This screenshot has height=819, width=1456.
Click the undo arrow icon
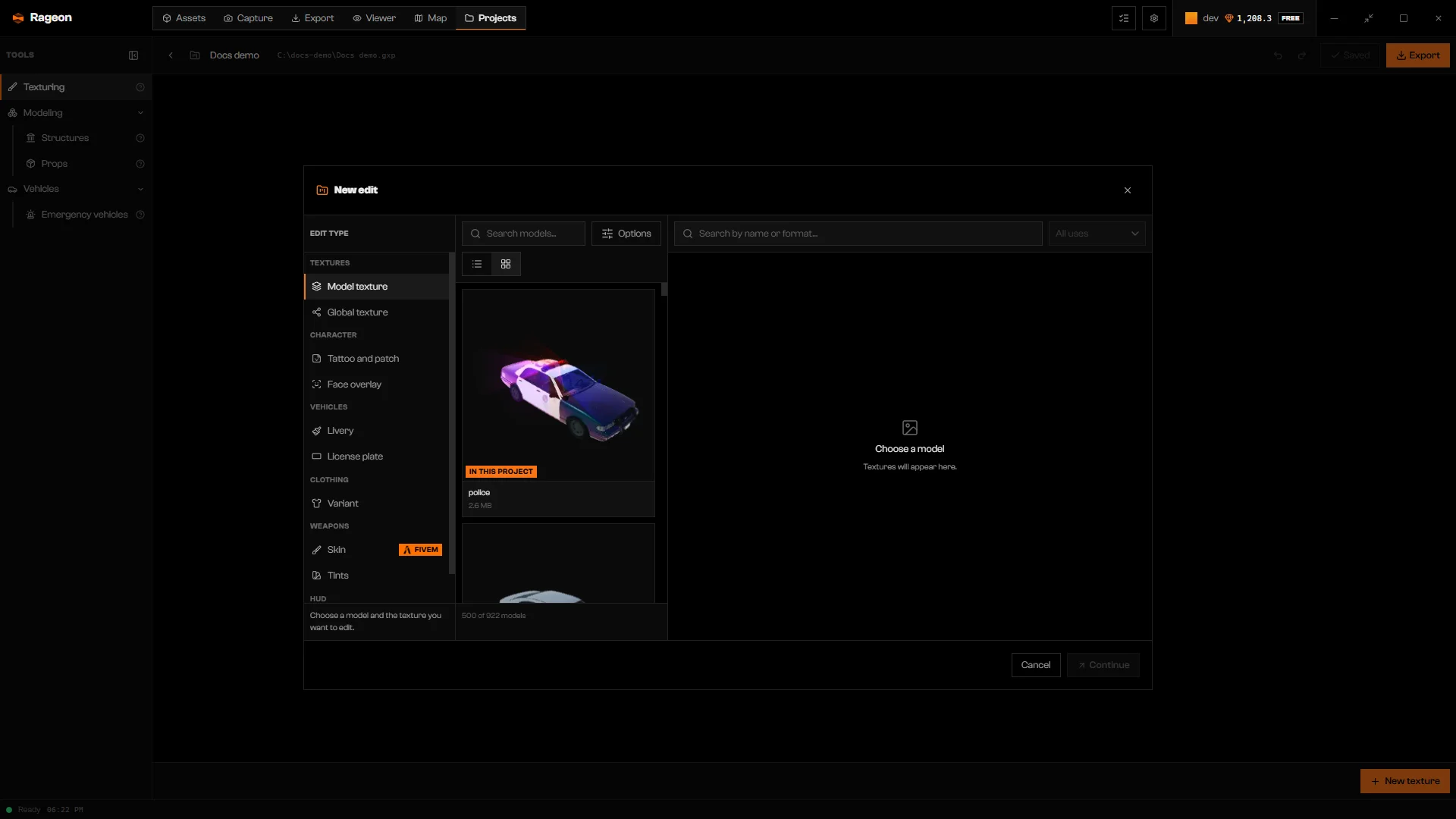[1278, 55]
